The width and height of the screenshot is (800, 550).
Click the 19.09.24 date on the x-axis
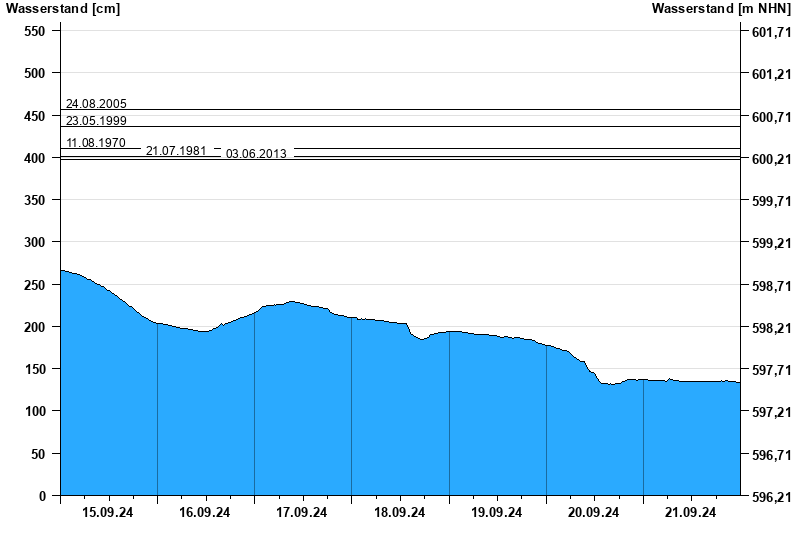click(x=497, y=513)
